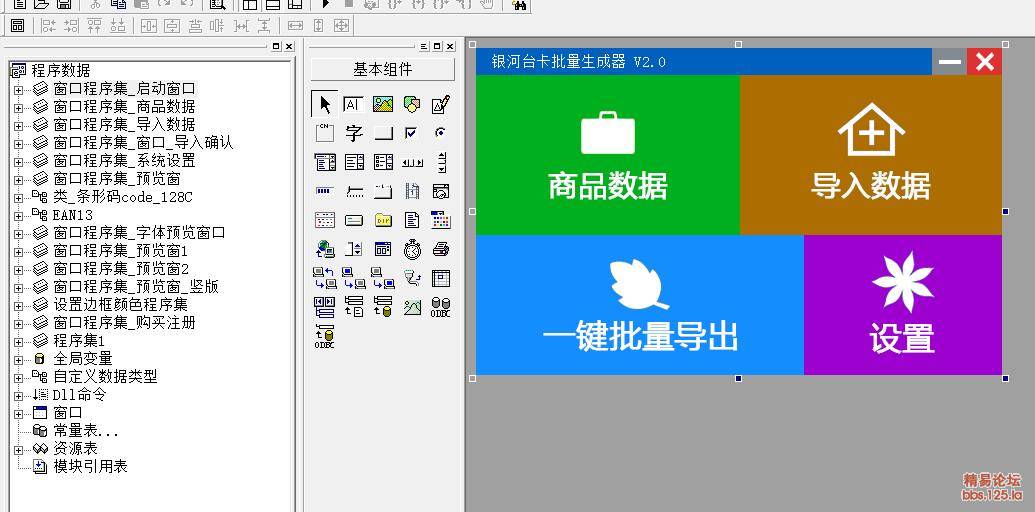Choose the picture box component icon
The width and height of the screenshot is (1035, 512).
[x=383, y=104]
